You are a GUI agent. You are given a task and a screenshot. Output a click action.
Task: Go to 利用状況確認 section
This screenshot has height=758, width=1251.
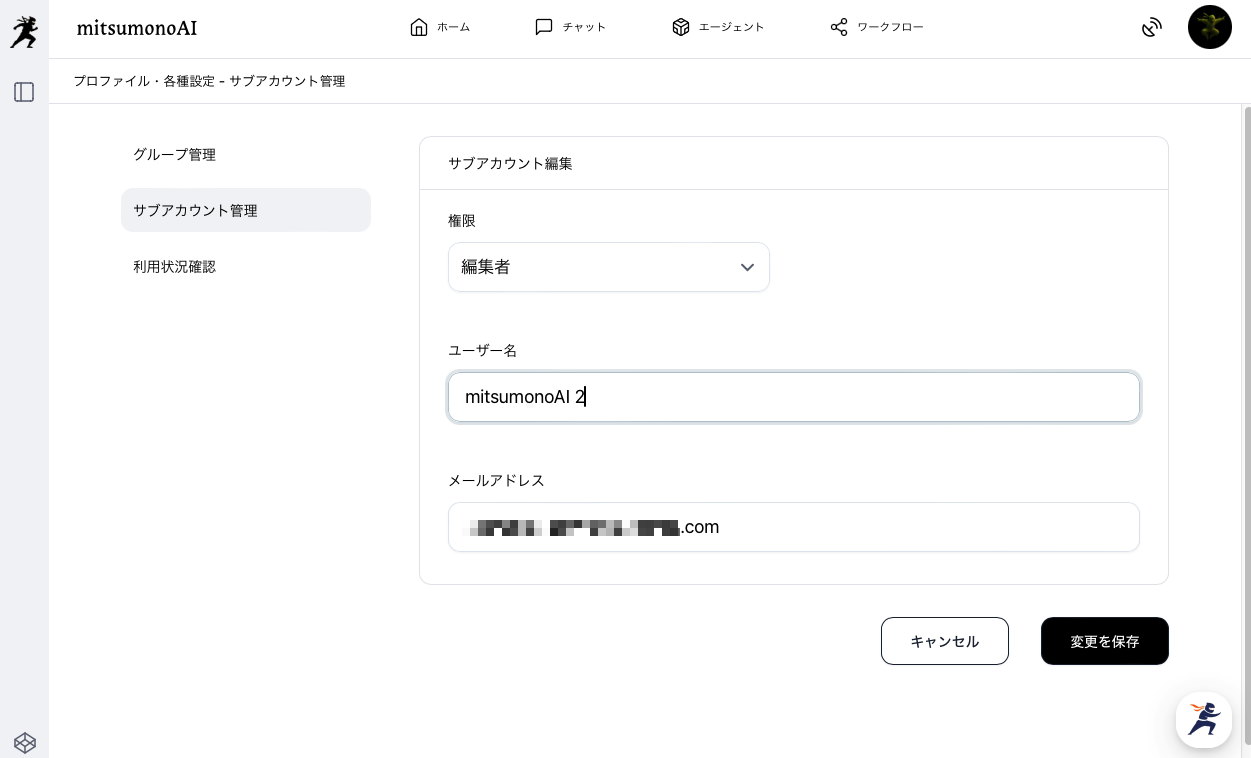tap(175, 267)
